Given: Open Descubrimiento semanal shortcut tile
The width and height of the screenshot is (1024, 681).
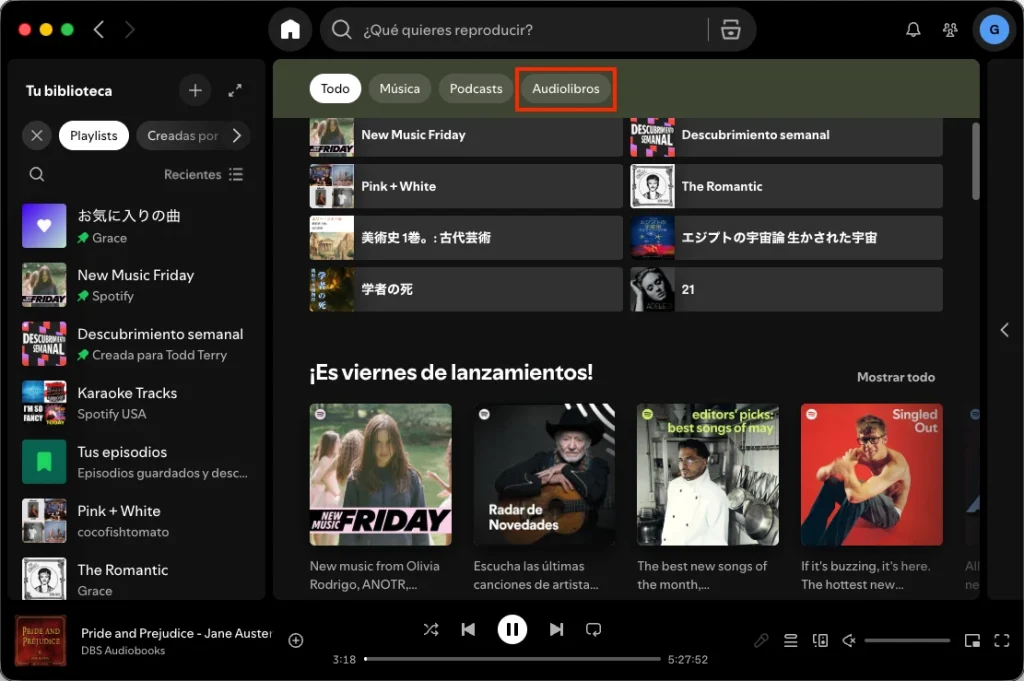Looking at the screenshot, I should pos(786,136).
